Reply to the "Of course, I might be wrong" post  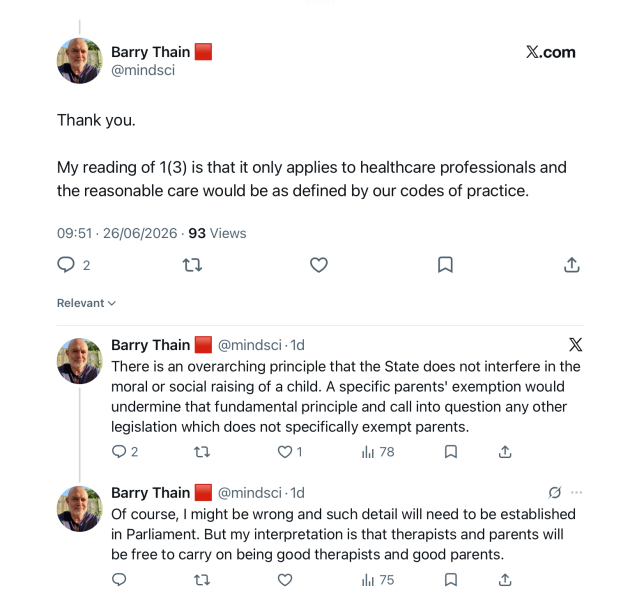(119, 580)
